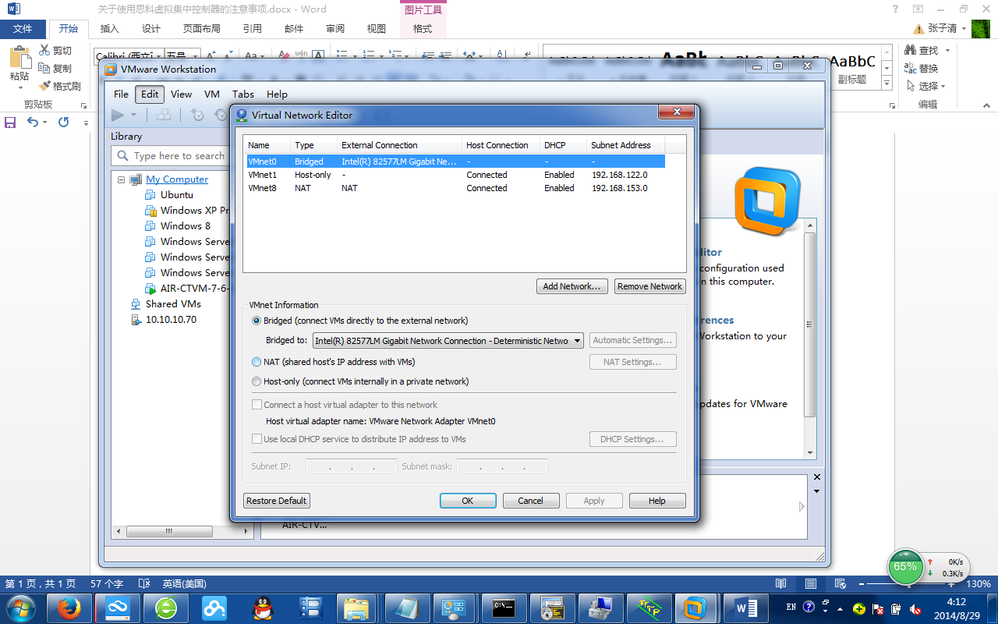998x624 pixels.
Task: Click Cancel in Virtual Network Editor
Action: click(x=531, y=500)
